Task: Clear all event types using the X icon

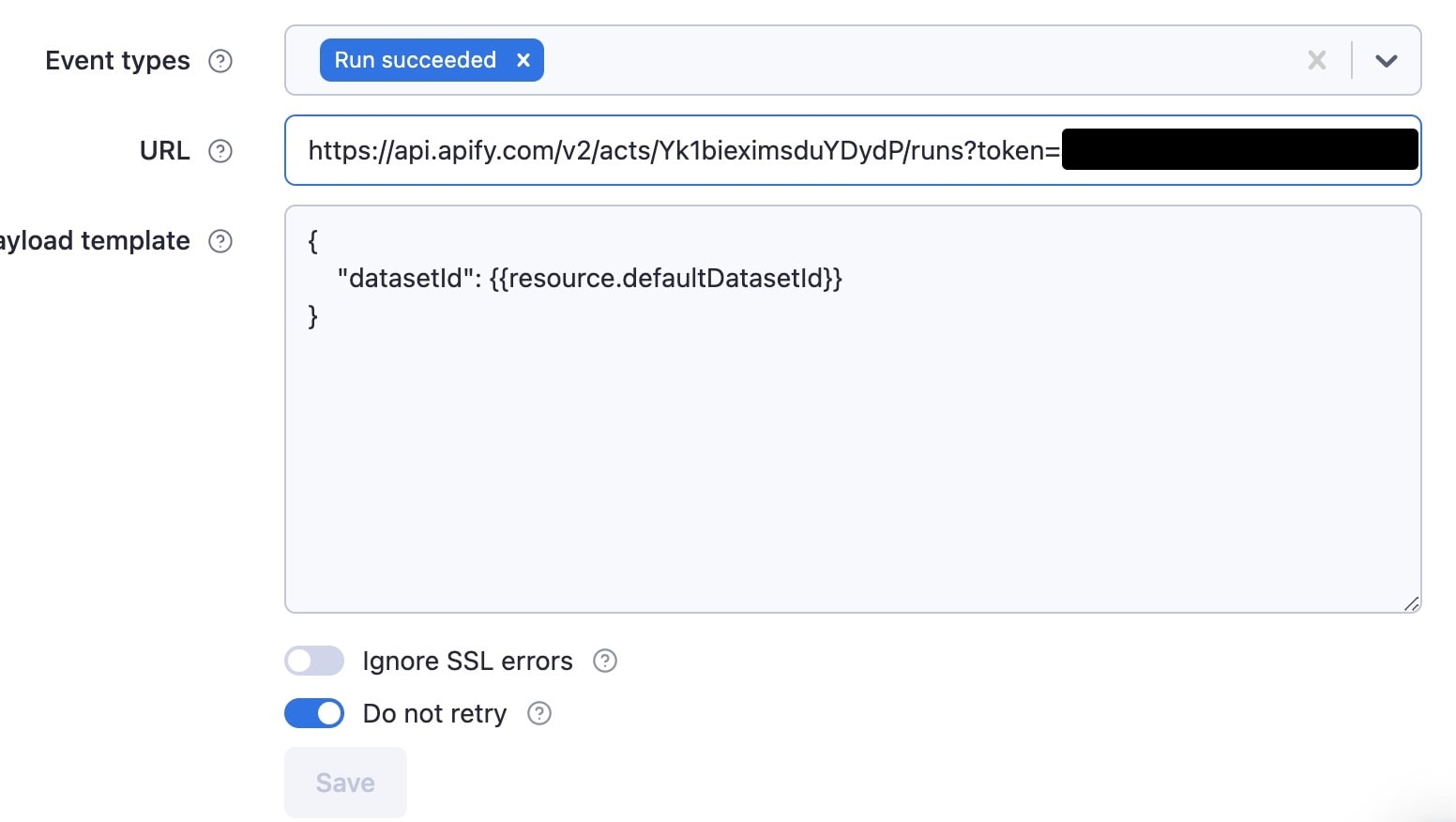Action: pos(1316,60)
